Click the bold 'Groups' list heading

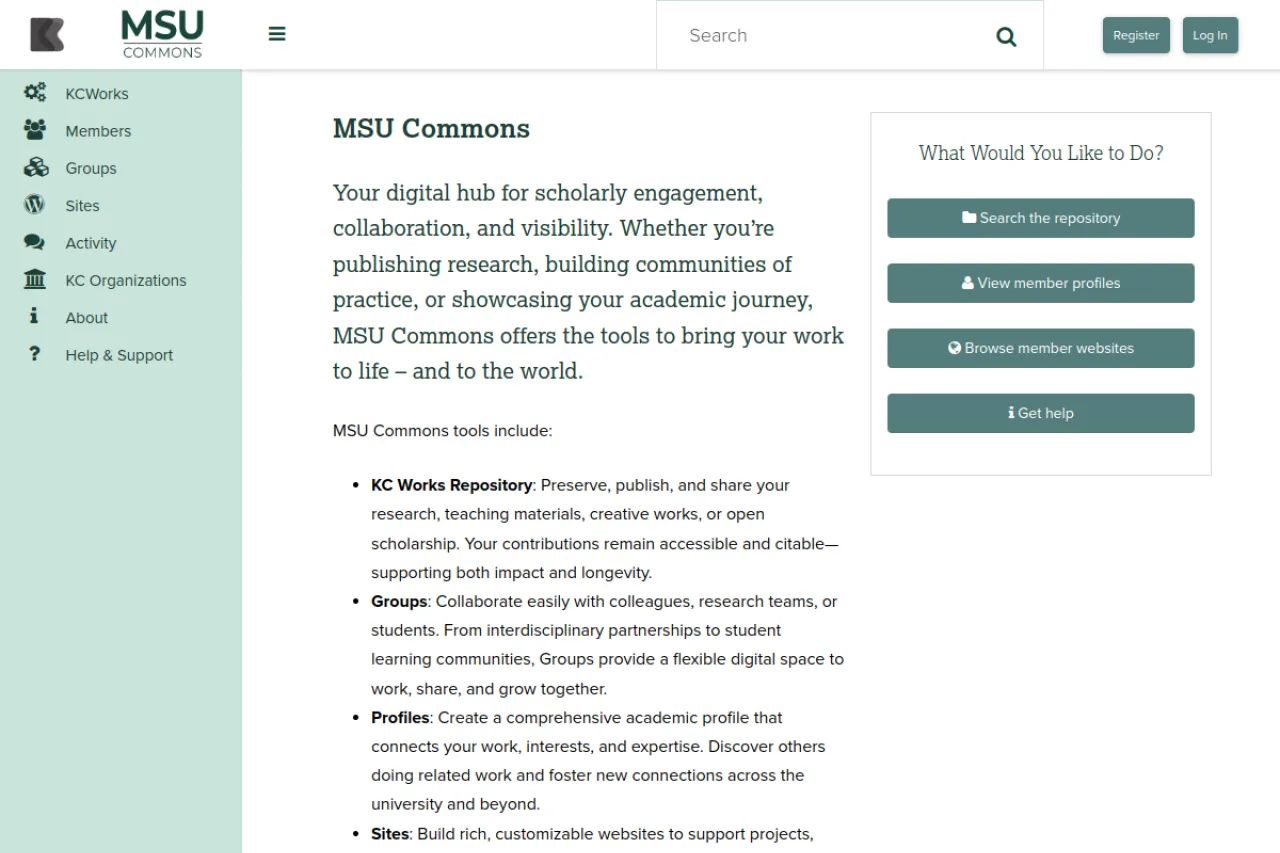coord(399,601)
